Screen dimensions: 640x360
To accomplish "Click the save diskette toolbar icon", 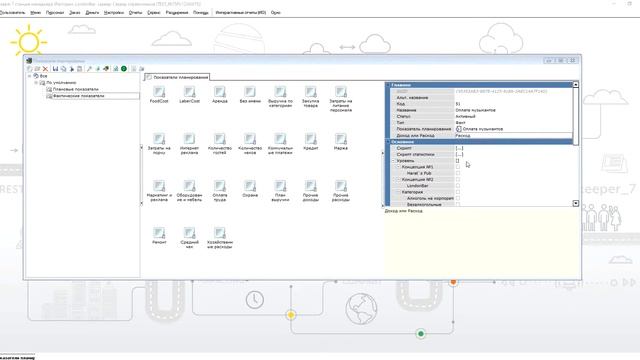I will click(x=55, y=69).
